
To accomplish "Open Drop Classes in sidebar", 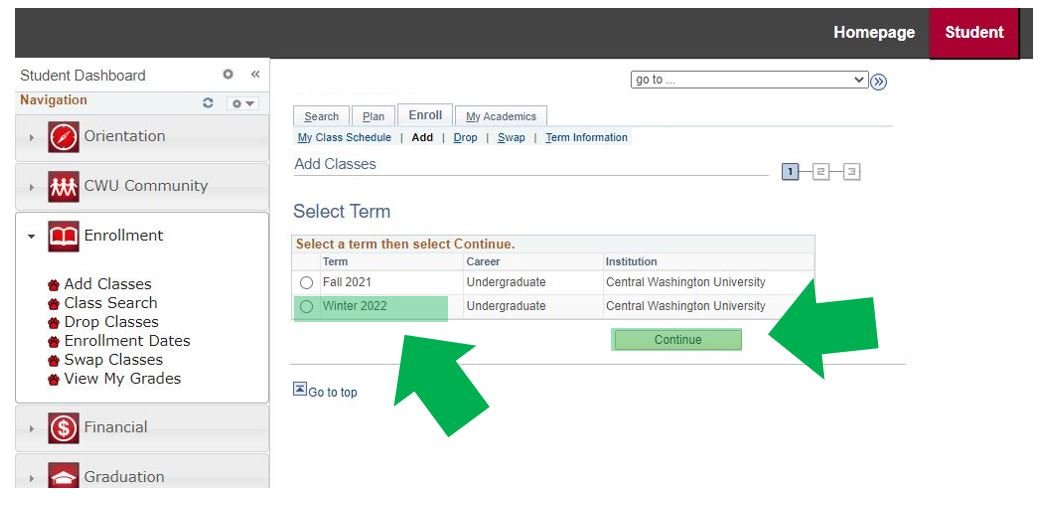I will (x=111, y=322).
